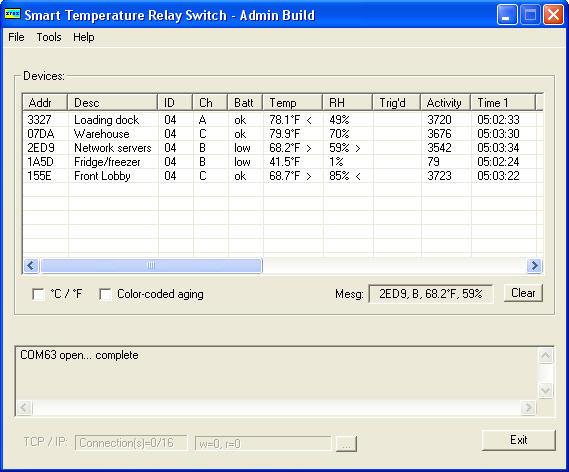The width and height of the screenshot is (569, 472).
Task: Click the log pane scroll down arrow
Action: 545,391
